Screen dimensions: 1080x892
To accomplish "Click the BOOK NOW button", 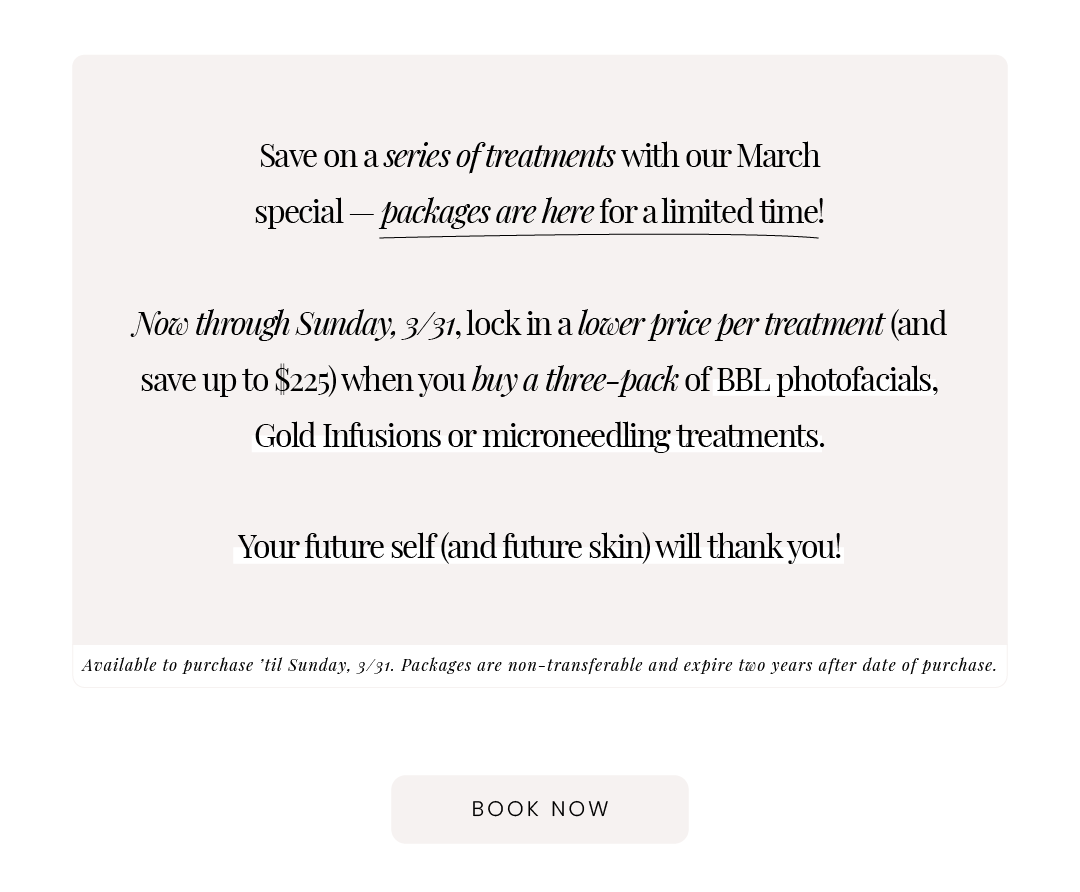I will pyautogui.click(x=539, y=809).
